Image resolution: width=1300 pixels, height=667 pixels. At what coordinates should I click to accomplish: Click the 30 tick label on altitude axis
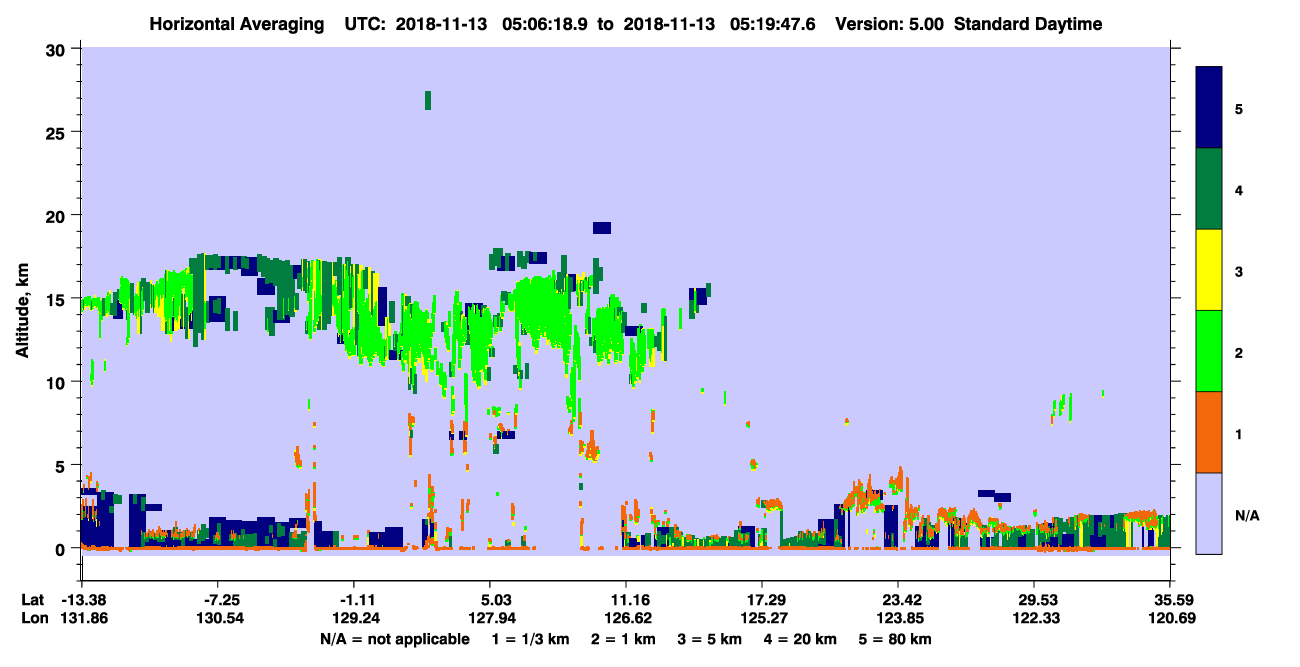(58, 49)
